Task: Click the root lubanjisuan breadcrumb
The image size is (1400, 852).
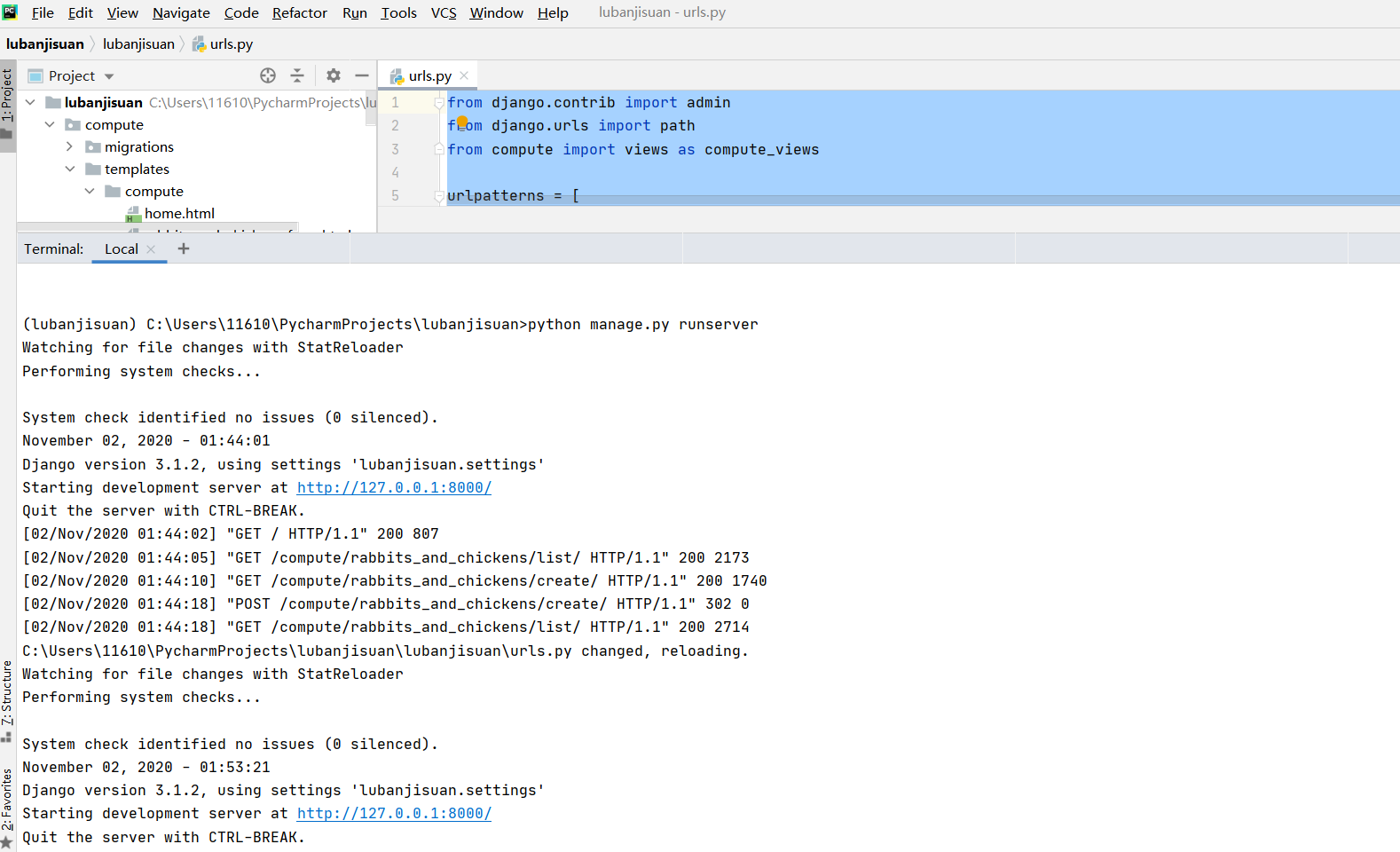Action: 45,43
